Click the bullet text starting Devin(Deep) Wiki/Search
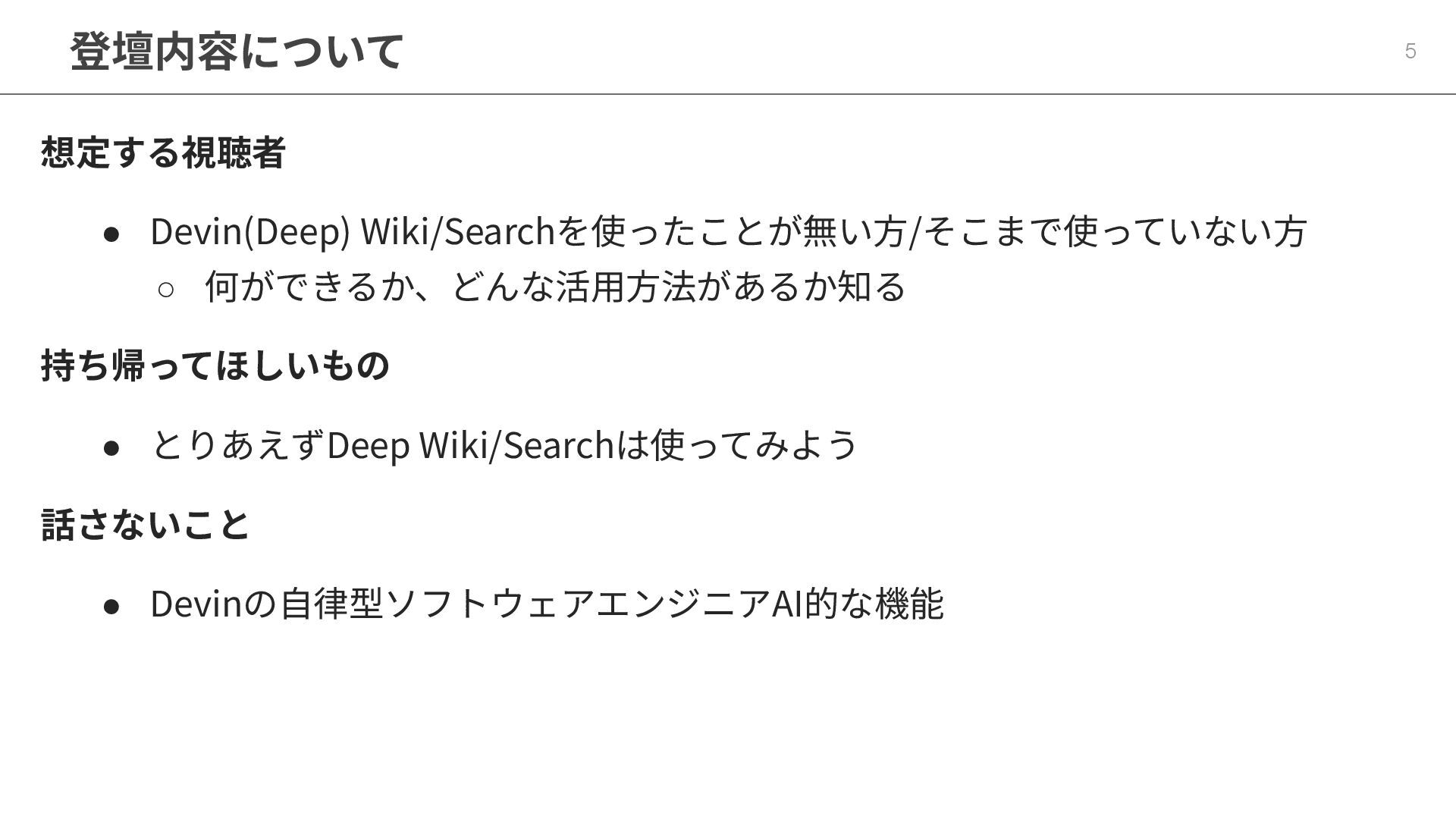Viewport: 1456px width, 819px height. click(728, 231)
